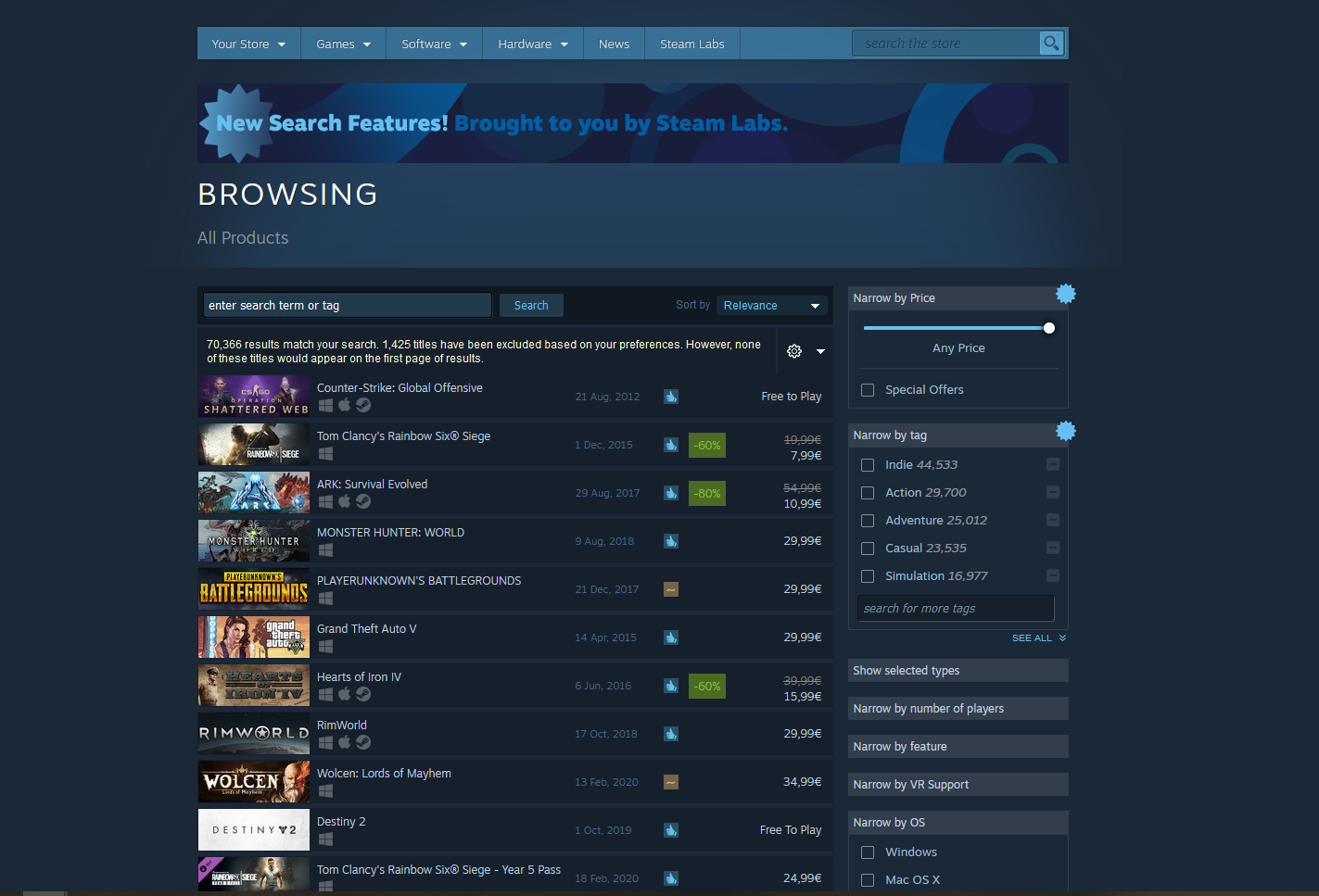Open the Hardware menu

coord(533,44)
